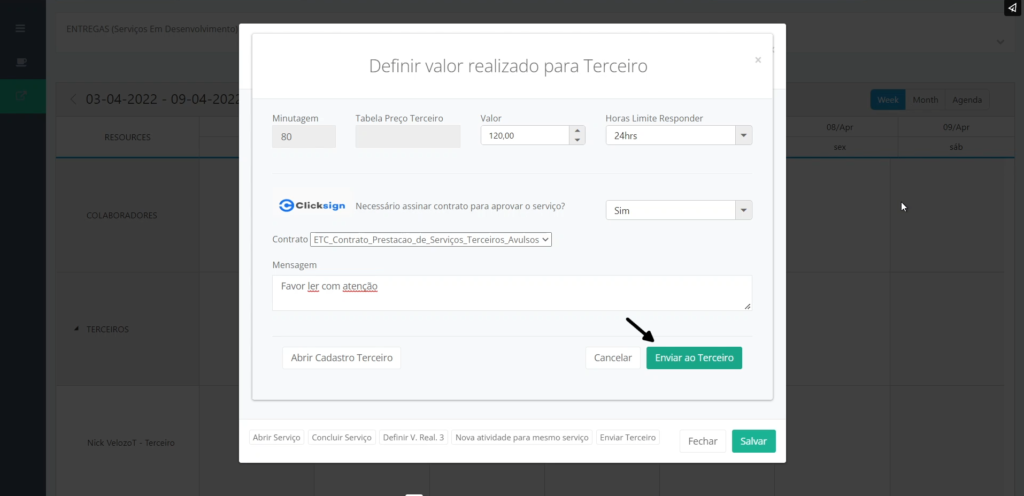Switch calendar to Month view
Image resolution: width=1024 pixels, height=496 pixels.
coord(925,100)
